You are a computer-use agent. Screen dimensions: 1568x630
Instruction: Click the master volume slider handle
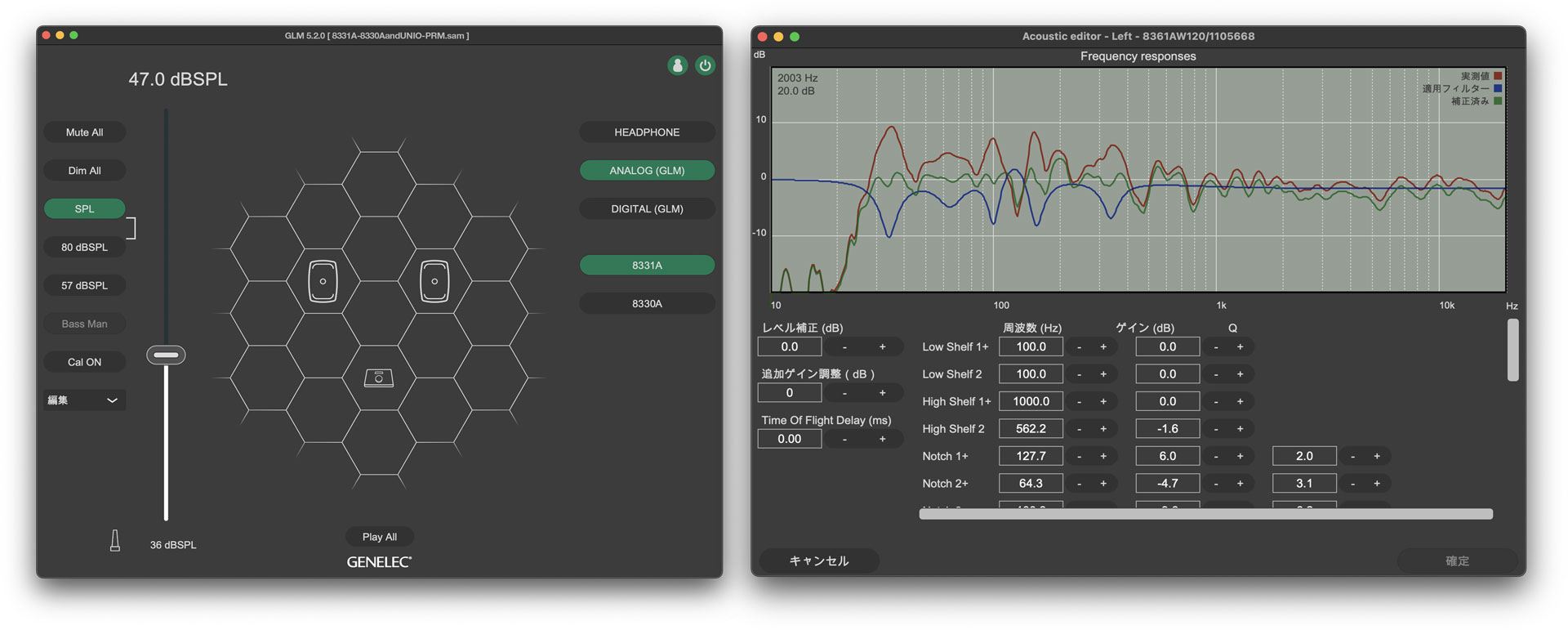click(x=166, y=355)
